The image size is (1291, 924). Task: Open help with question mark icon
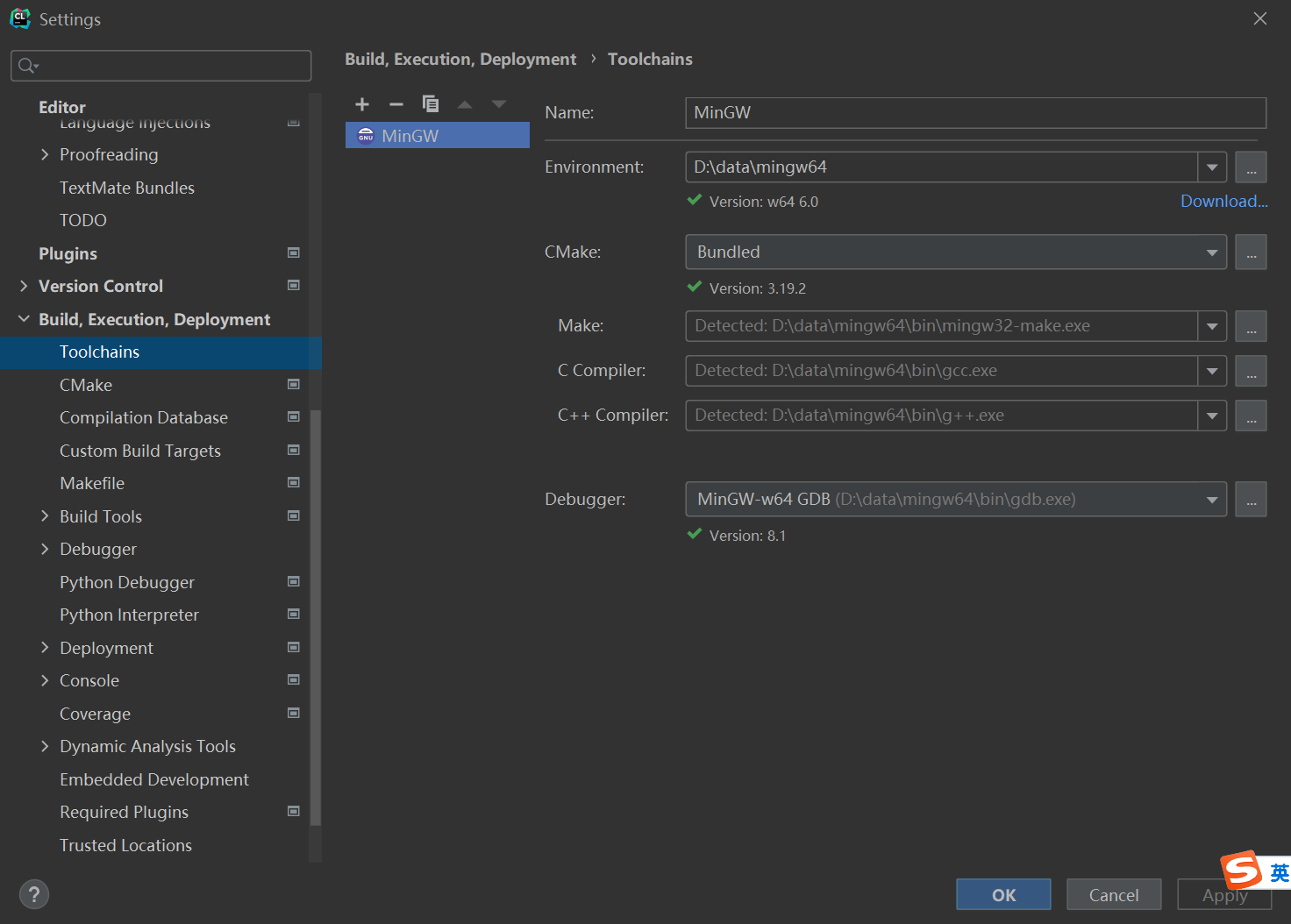point(34,894)
